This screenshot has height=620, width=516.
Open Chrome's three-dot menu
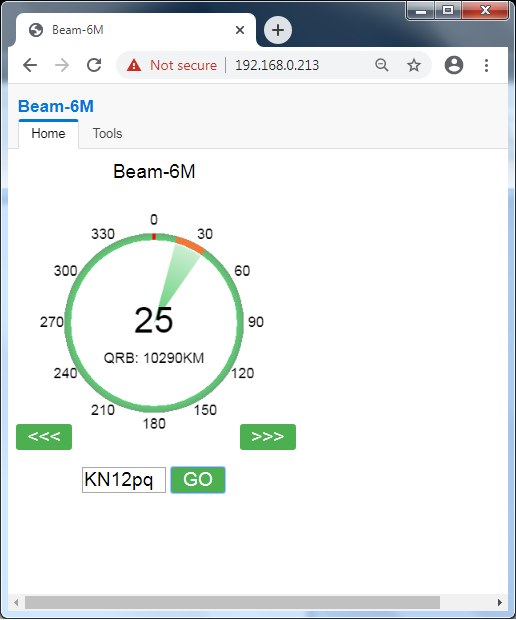pos(486,65)
